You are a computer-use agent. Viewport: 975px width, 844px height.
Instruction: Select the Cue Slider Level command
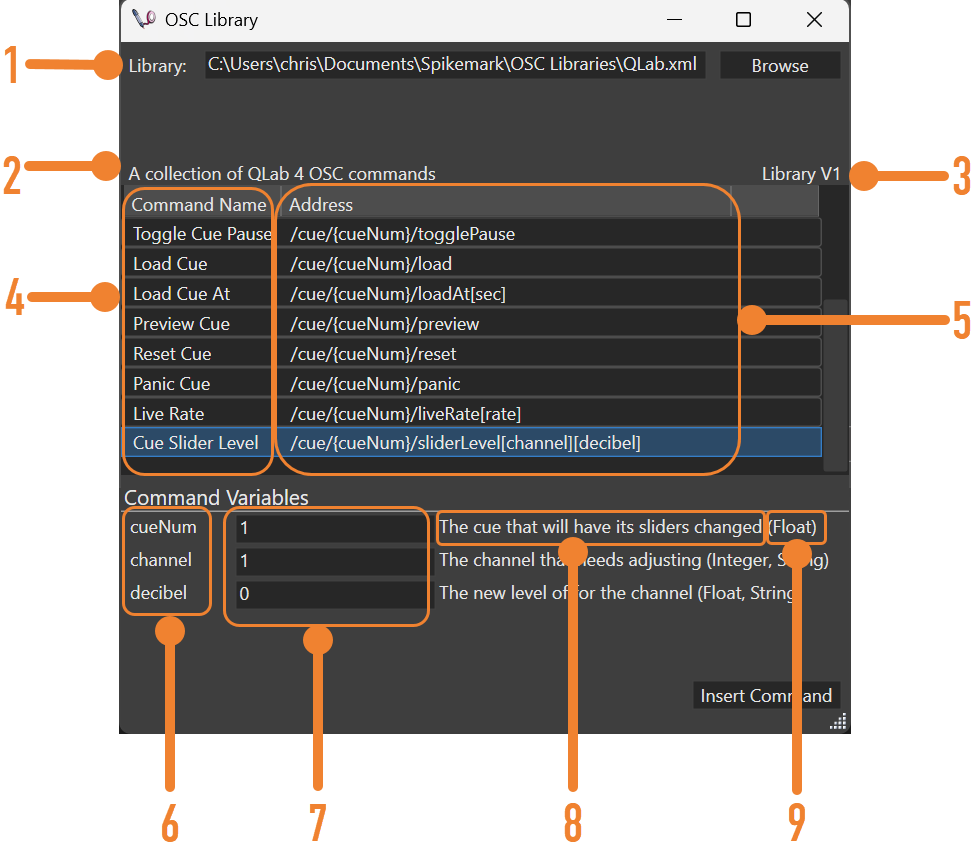198,442
